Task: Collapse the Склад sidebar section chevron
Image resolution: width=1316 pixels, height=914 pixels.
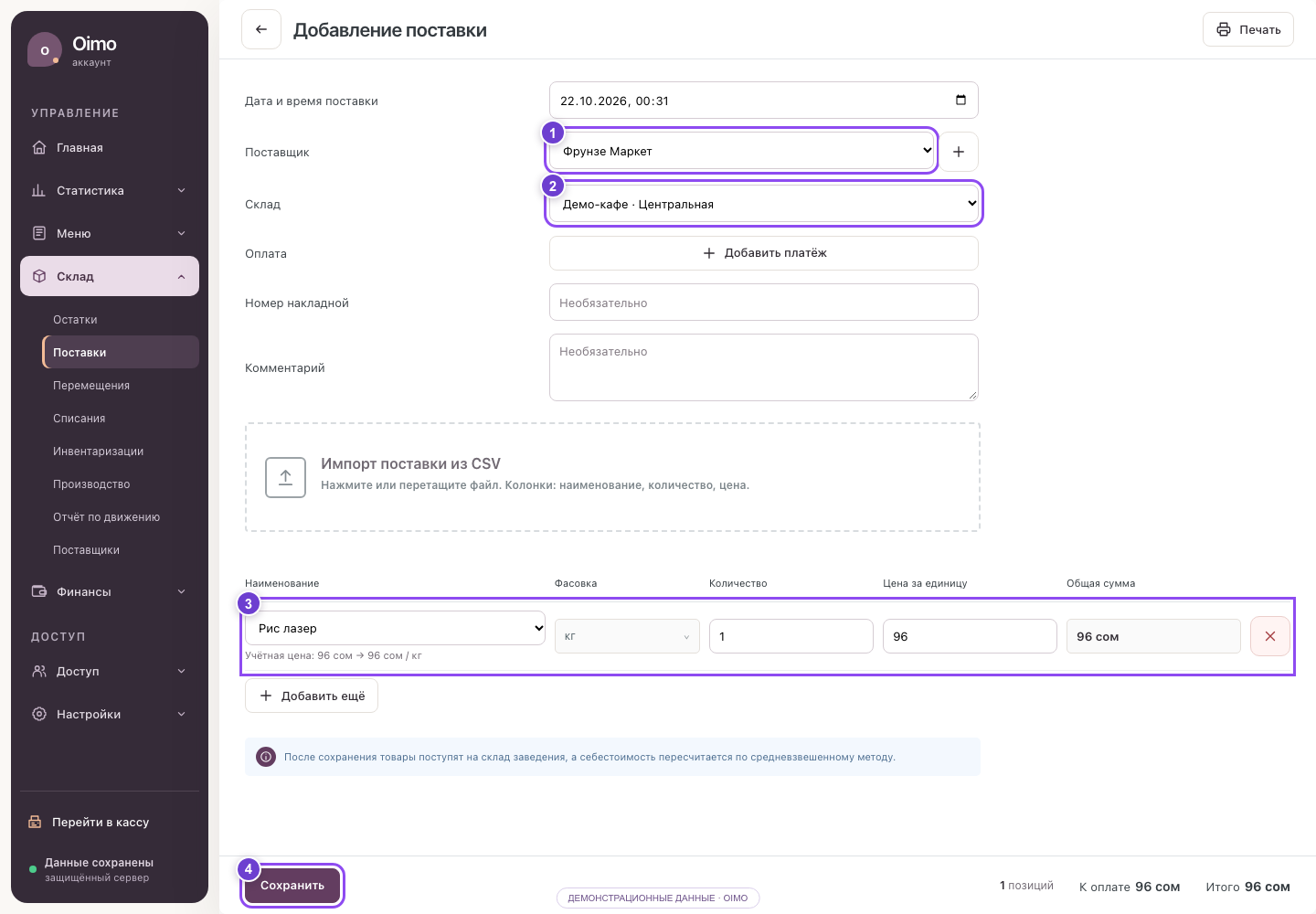Action: click(181, 276)
